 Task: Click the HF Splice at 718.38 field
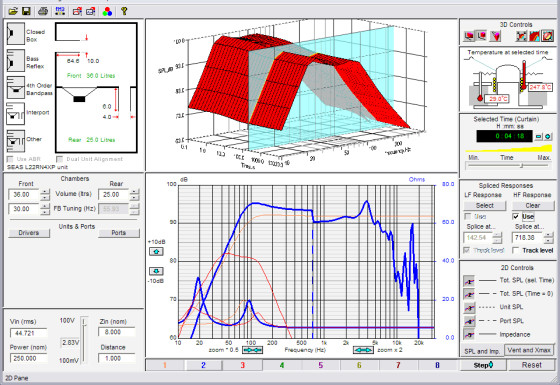pyautogui.click(x=528, y=238)
